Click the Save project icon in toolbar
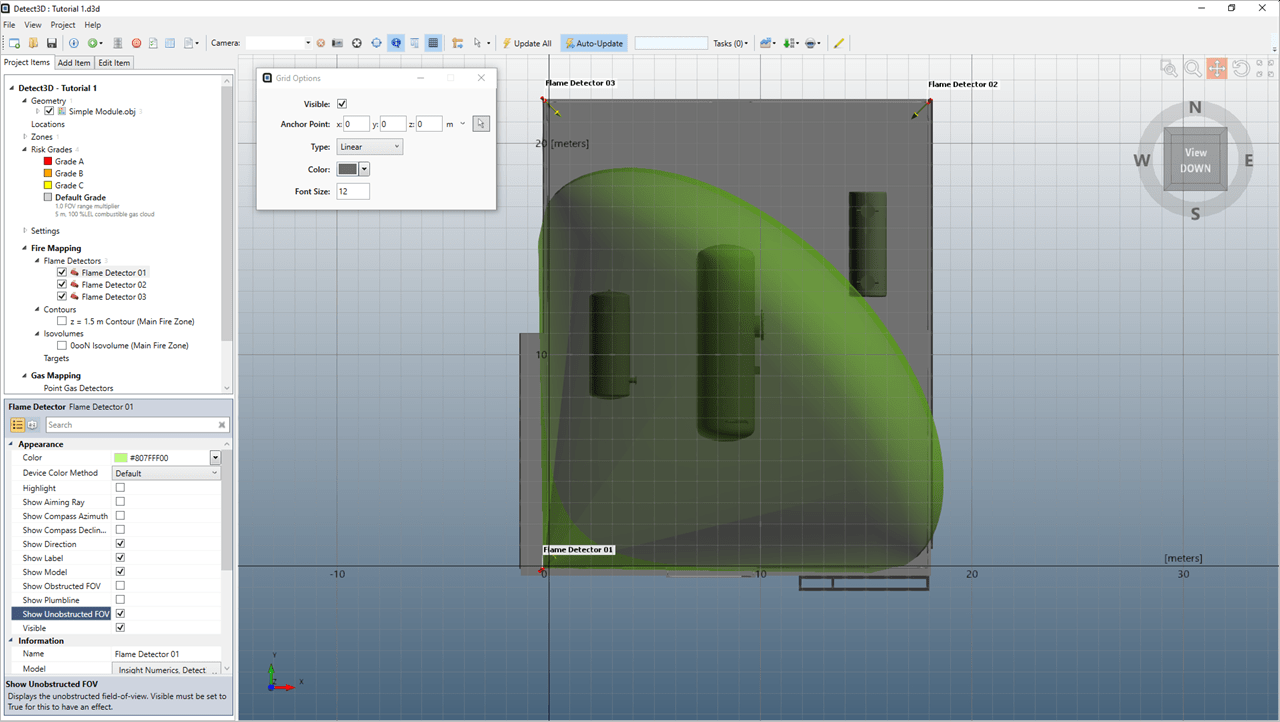This screenshot has height=722, width=1280. 51,43
